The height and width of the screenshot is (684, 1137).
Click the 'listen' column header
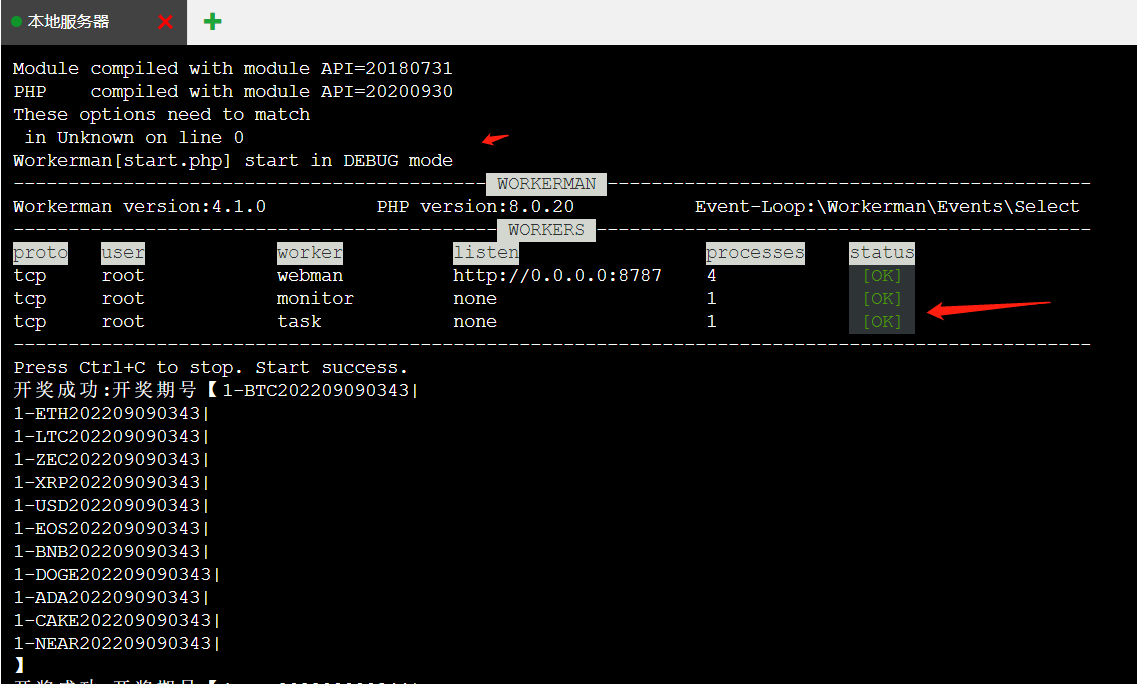tap(486, 253)
